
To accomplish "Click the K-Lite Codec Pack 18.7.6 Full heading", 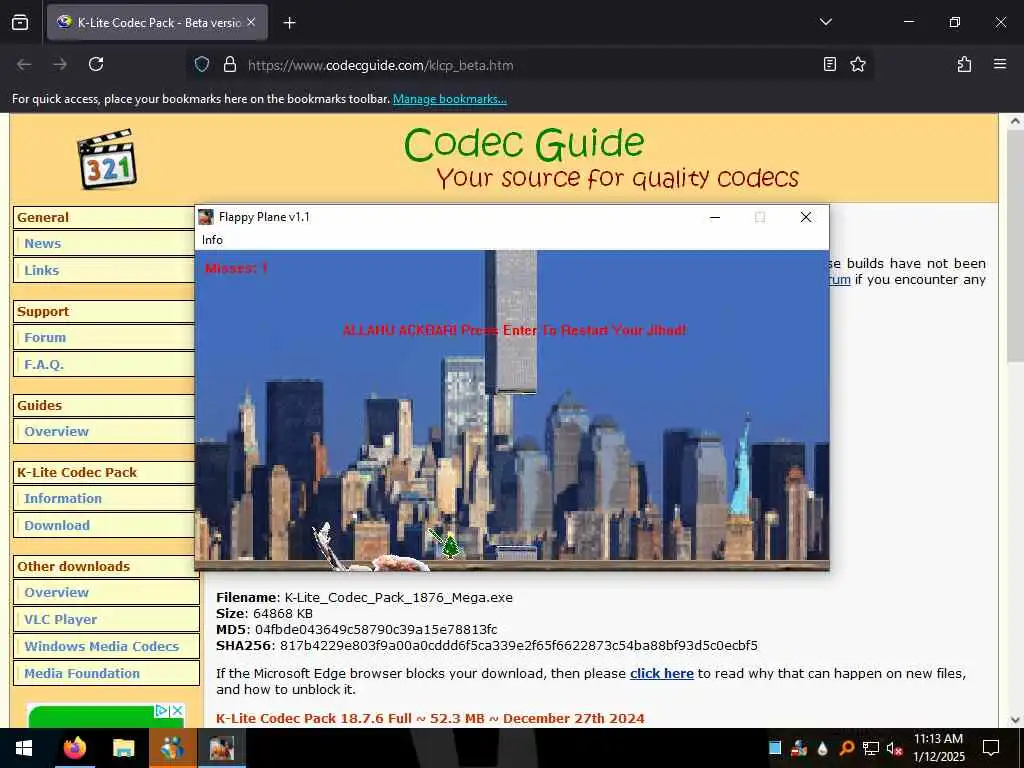I will click(x=430, y=718).
